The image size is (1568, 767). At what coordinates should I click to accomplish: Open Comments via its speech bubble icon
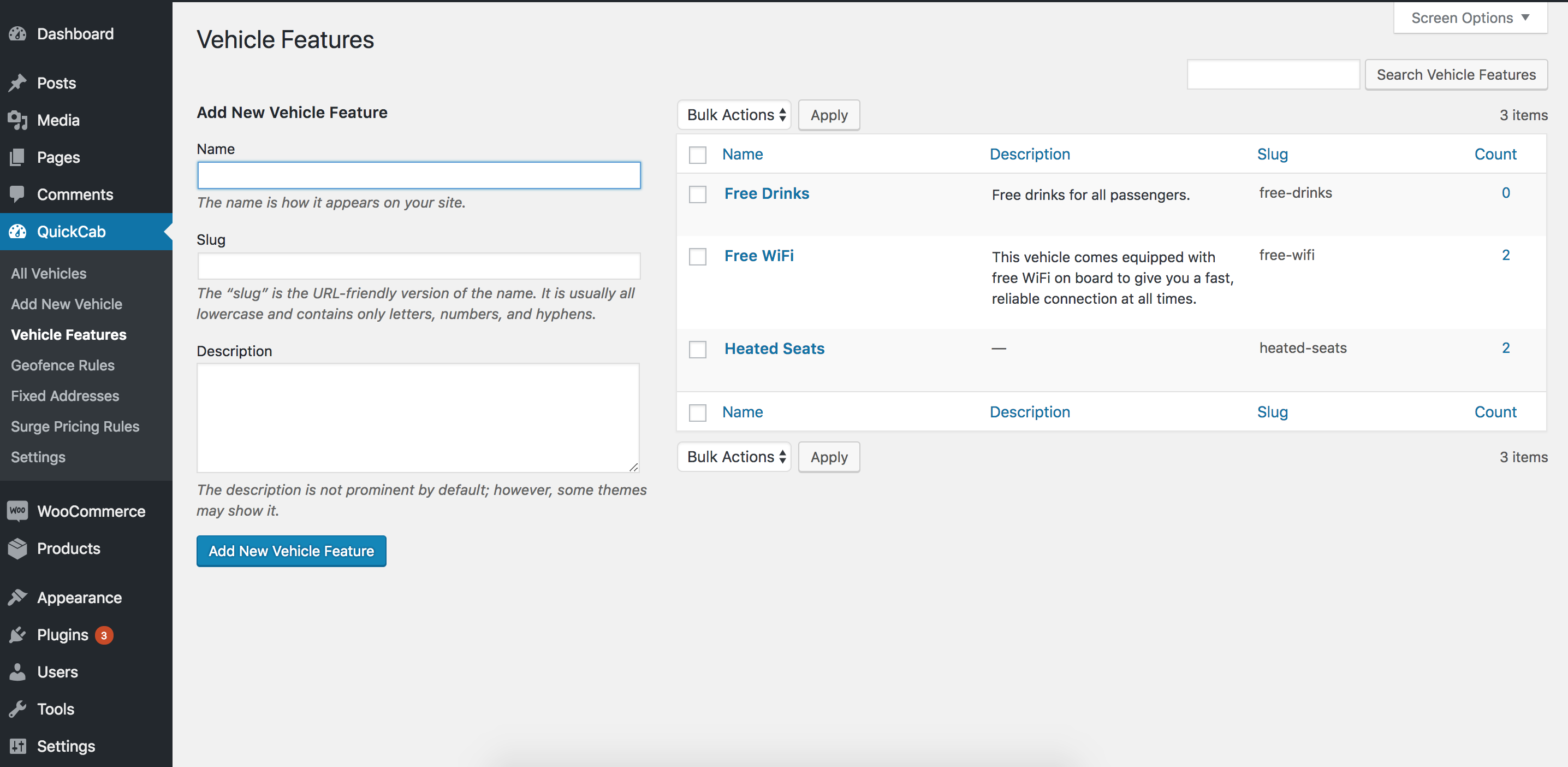(x=17, y=194)
